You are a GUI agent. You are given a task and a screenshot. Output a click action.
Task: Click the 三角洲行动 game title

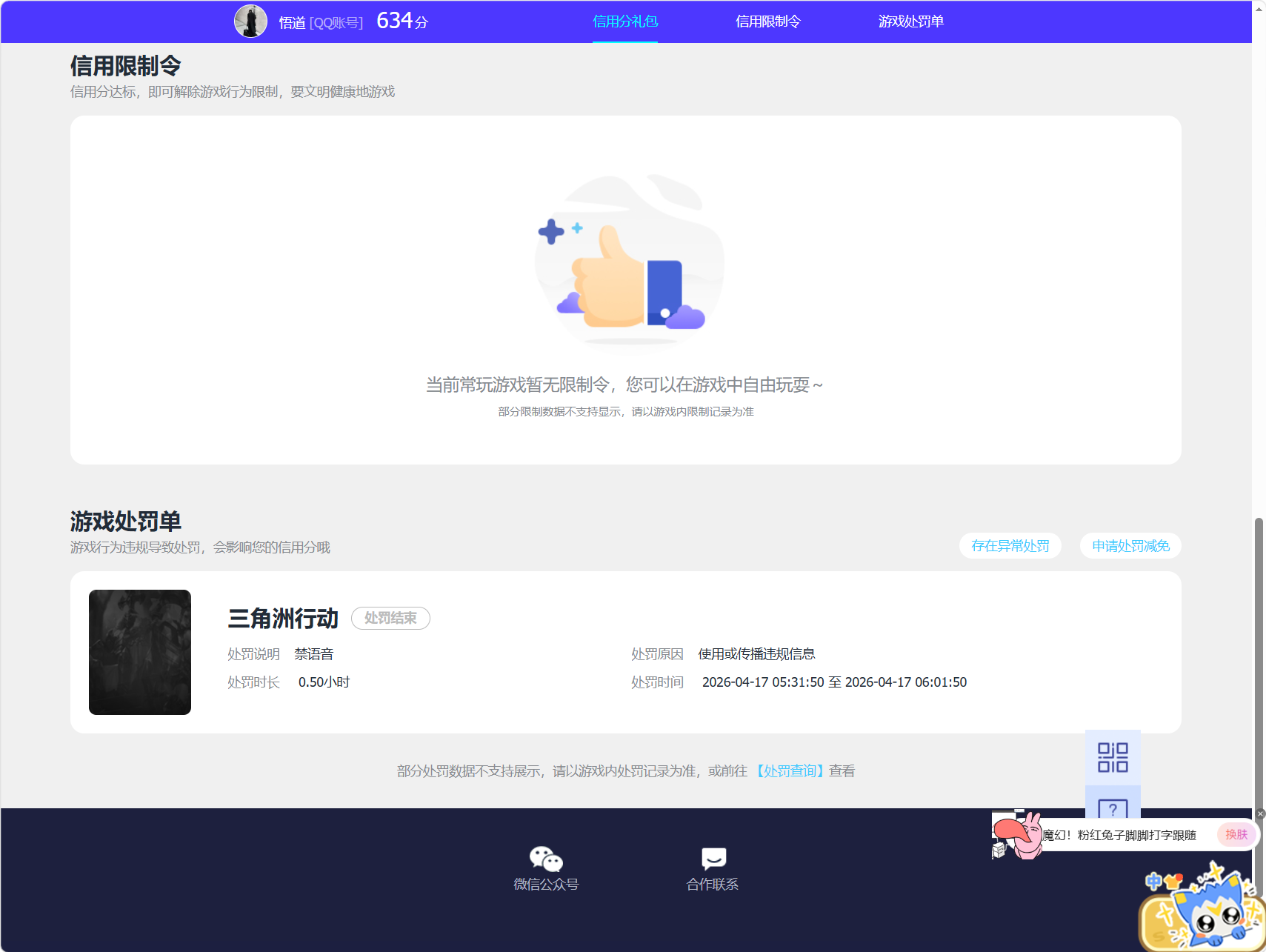coord(283,619)
